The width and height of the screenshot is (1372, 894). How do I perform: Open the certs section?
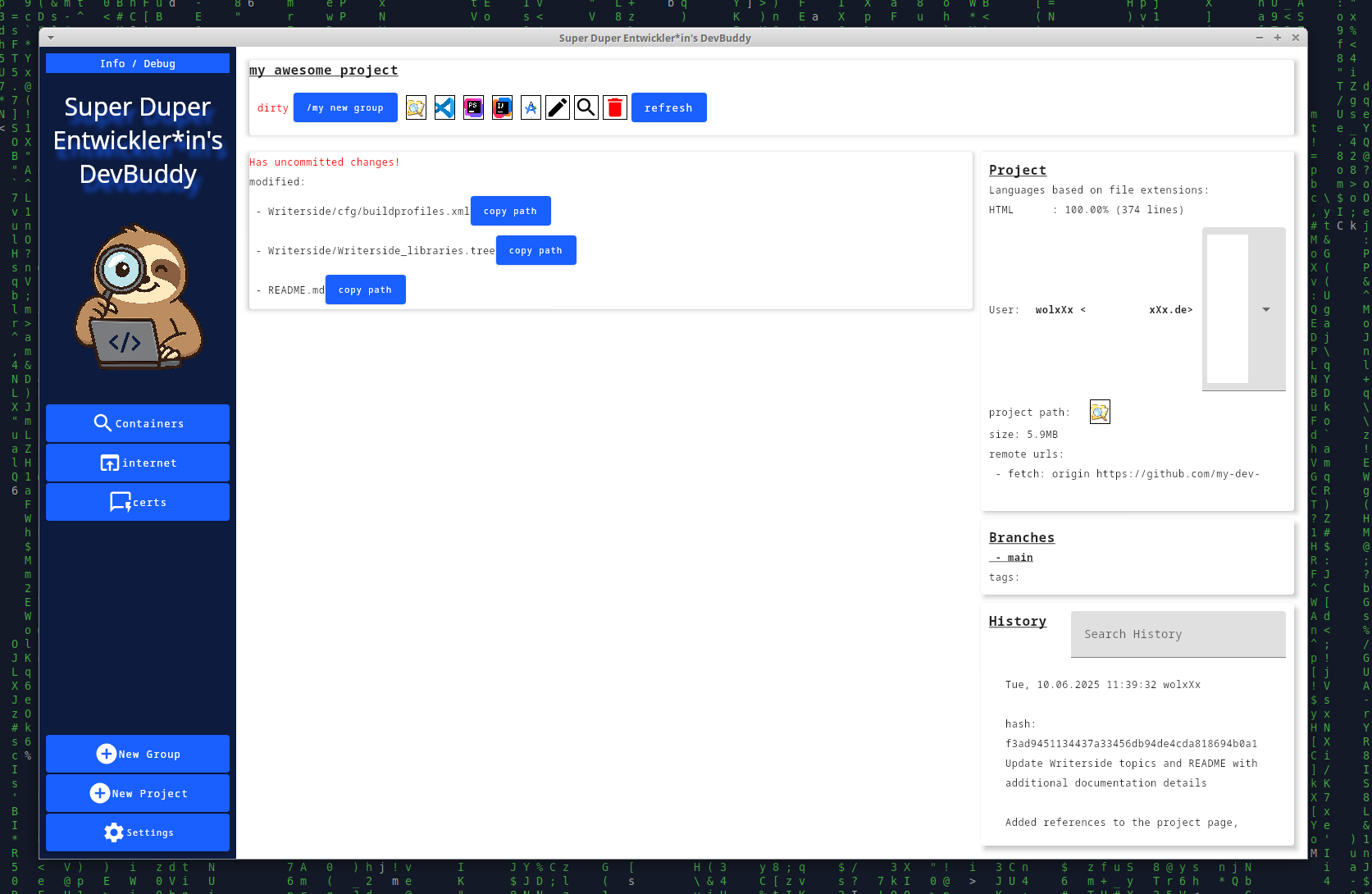[137, 502]
